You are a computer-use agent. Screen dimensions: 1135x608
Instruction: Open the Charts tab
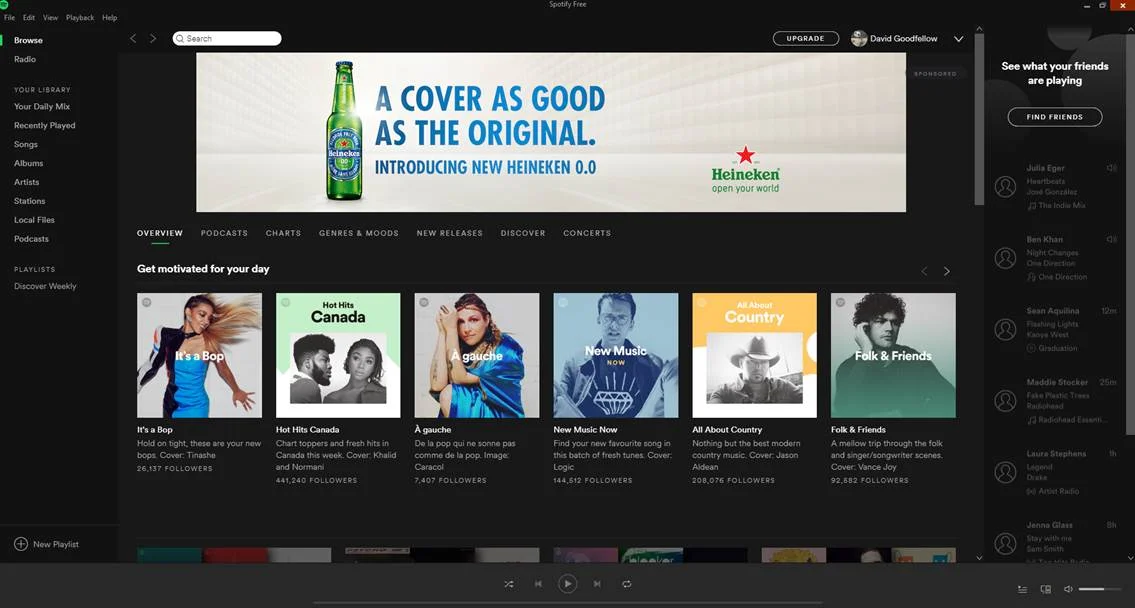[283, 233]
